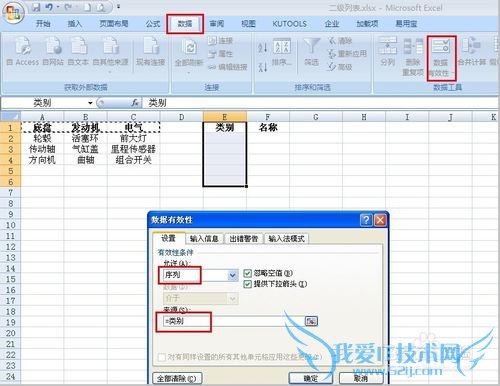The width and height of the screenshot is (500, 386).
Task: Open quick access toolbar customize arrow
Action: (x=118, y=7)
